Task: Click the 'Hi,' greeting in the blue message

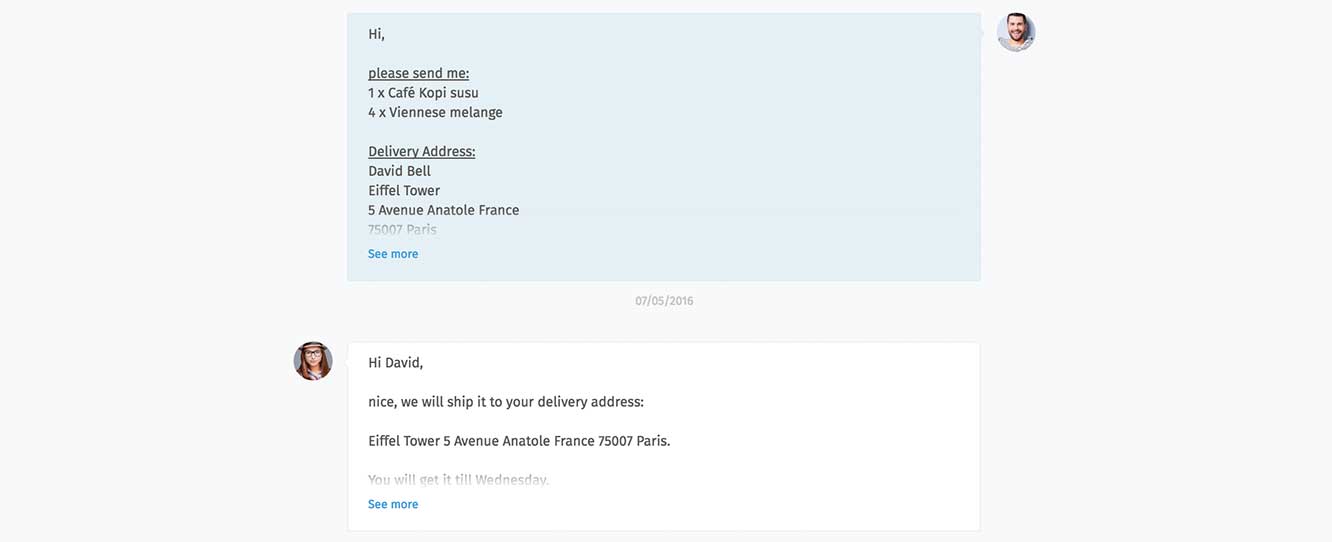Action: [376, 34]
